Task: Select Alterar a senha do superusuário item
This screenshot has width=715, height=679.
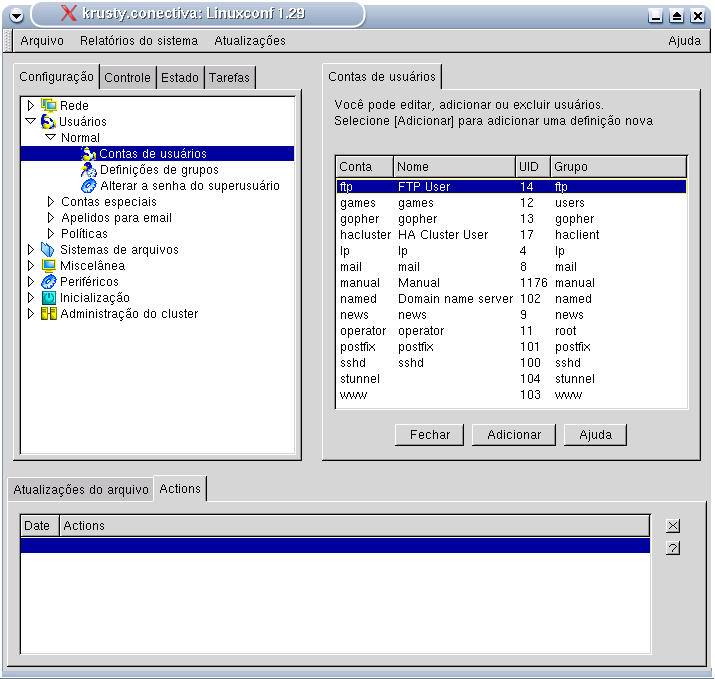Action: [190, 186]
